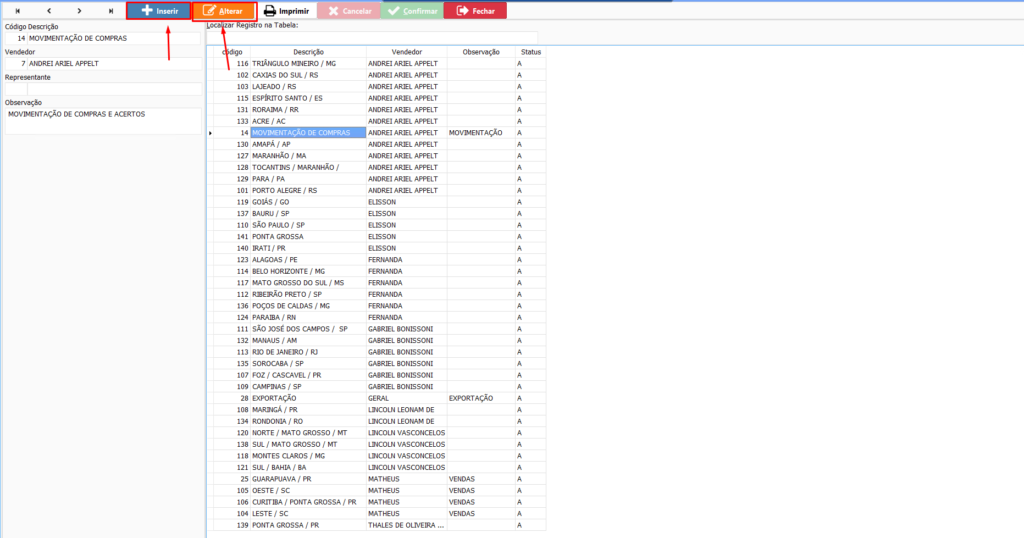Focus the Localizar Registro search field
The width and height of the screenshot is (1024, 538).
point(365,37)
